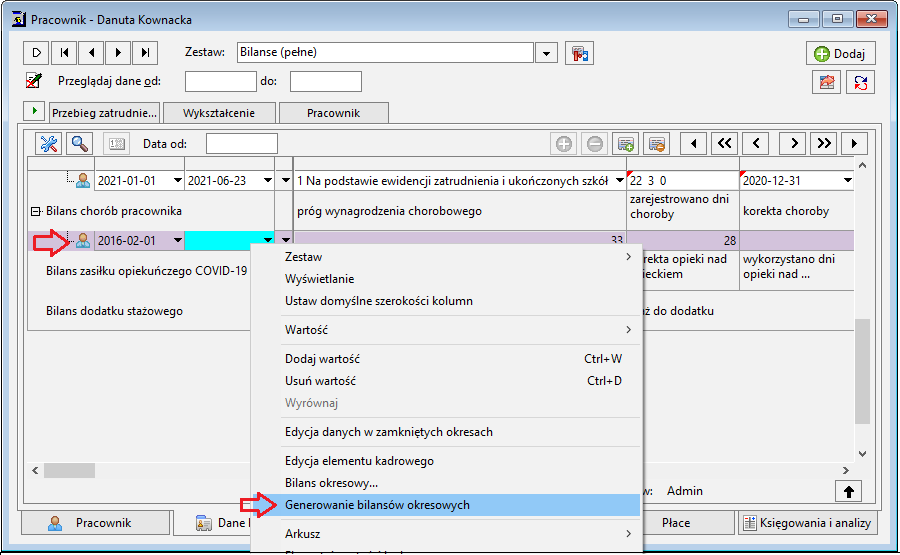Click the single left chevron button
This screenshot has height=555, width=900.
(756, 143)
